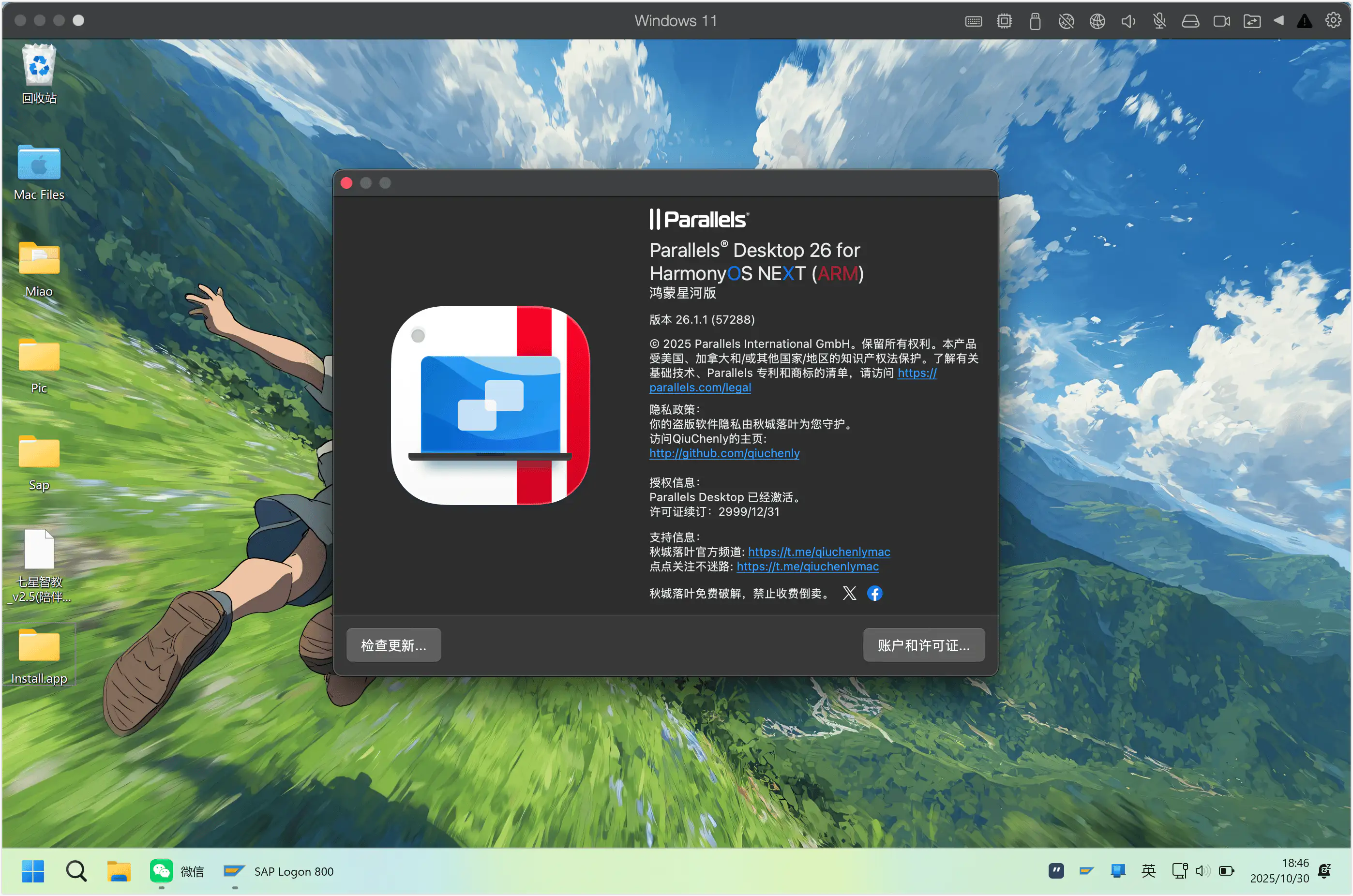Mute the VM speaker in toolbar
The height and width of the screenshot is (896, 1353).
[1128, 21]
